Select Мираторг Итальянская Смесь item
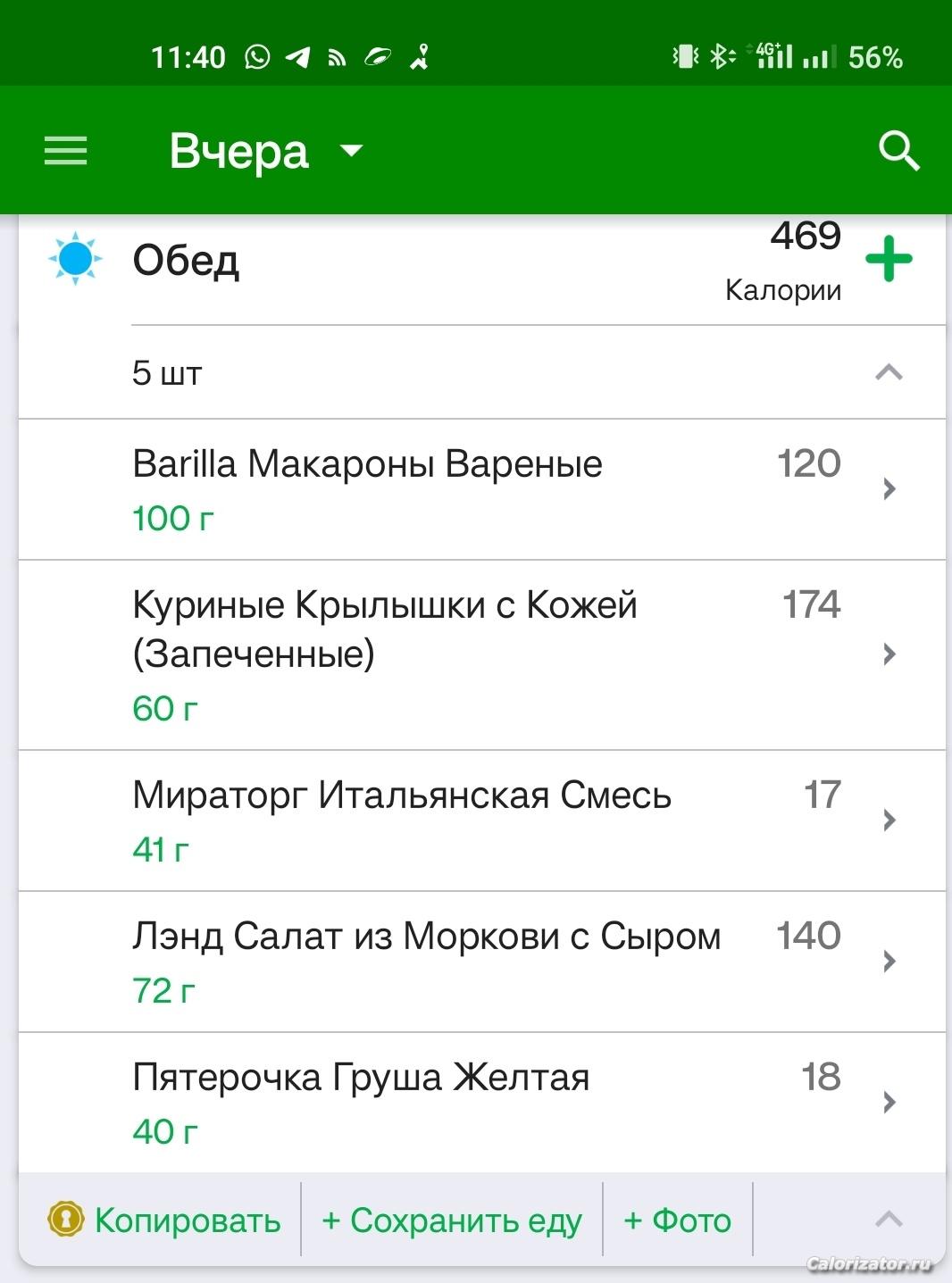Image resolution: width=952 pixels, height=1283 pixels. (482, 821)
